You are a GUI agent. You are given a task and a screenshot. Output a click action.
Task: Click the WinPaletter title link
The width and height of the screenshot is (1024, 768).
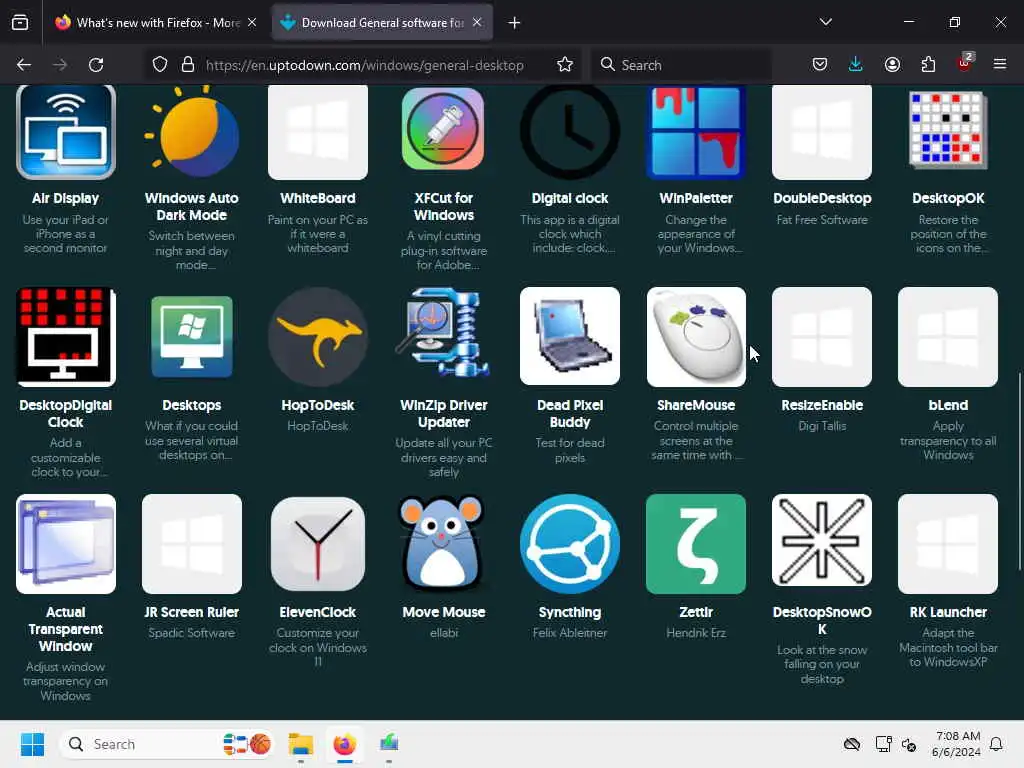[696, 198]
